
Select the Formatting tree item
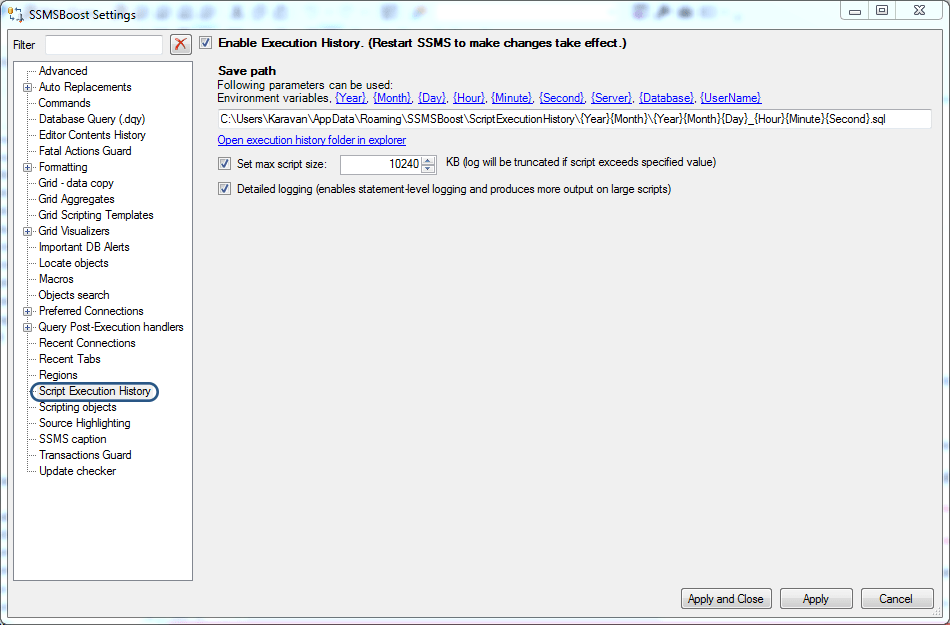[x=63, y=167]
